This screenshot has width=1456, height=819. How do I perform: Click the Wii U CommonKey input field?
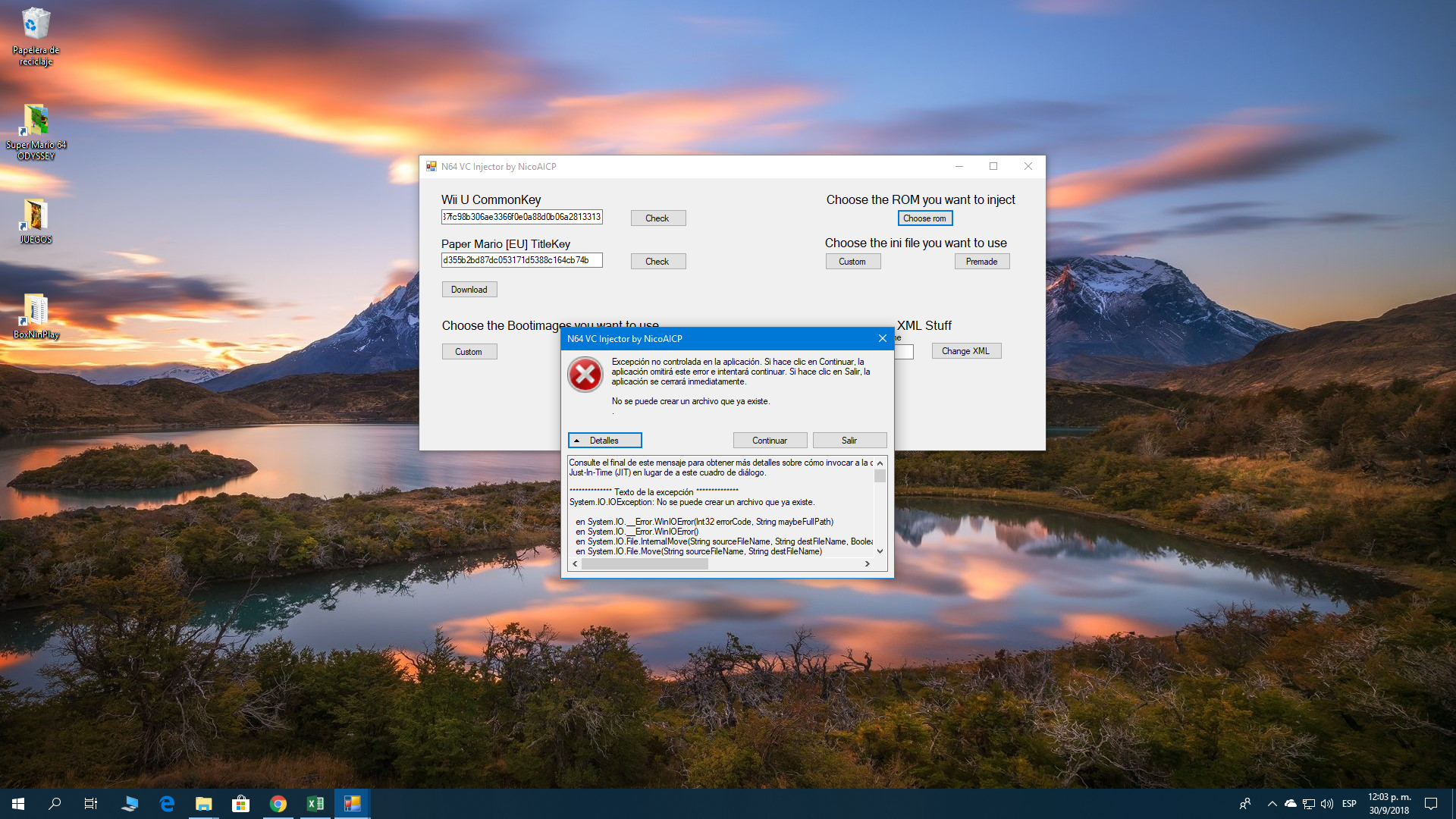click(522, 217)
